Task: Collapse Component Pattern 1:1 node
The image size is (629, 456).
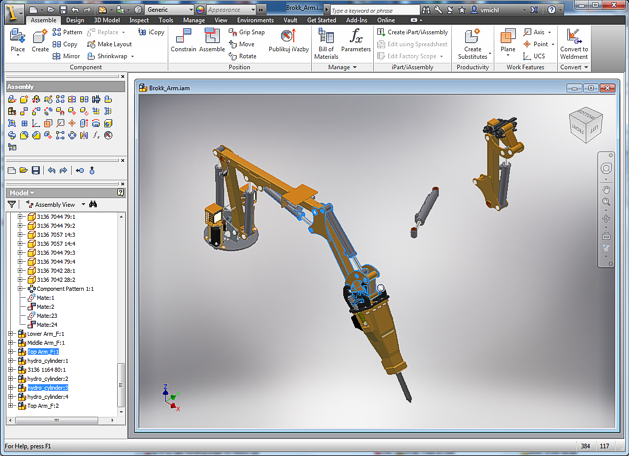Action: [20, 289]
